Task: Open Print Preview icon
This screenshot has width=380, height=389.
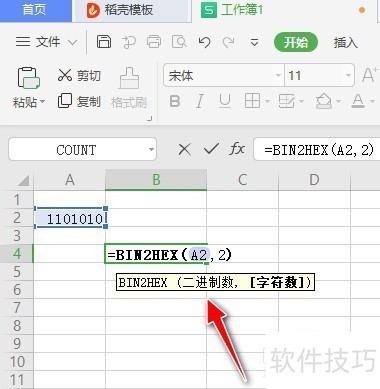Action: pyautogui.click(x=179, y=42)
